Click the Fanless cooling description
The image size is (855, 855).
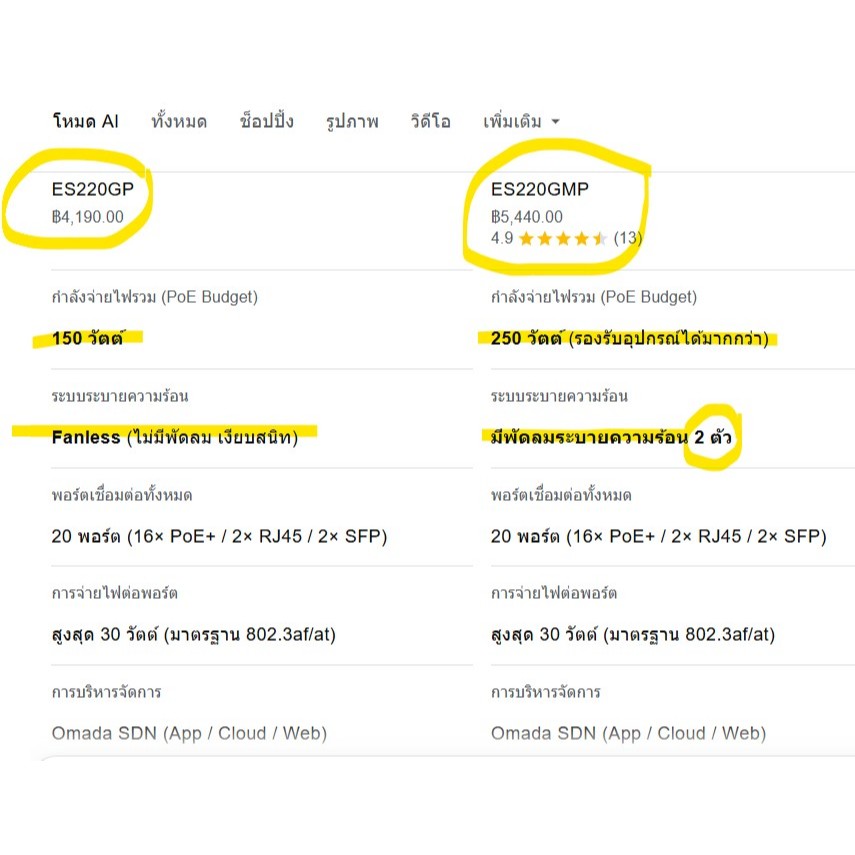[x=174, y=437]
